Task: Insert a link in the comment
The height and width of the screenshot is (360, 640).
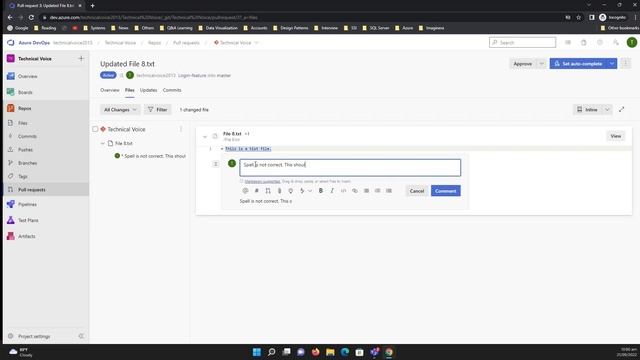Action: point(355,191)
